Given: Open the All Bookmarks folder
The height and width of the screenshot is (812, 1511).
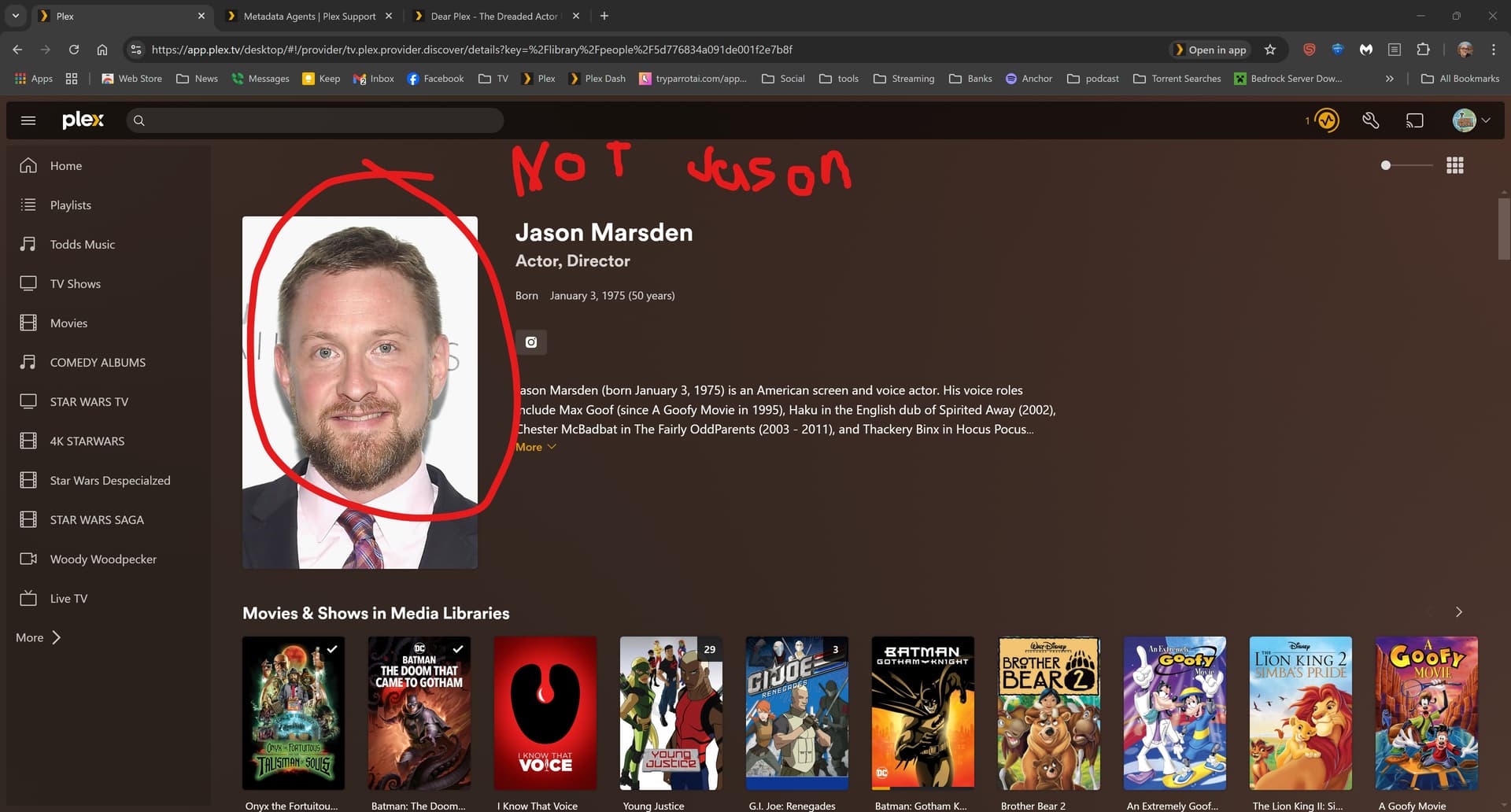Looking at the screenshot, I should (1461, 79).
